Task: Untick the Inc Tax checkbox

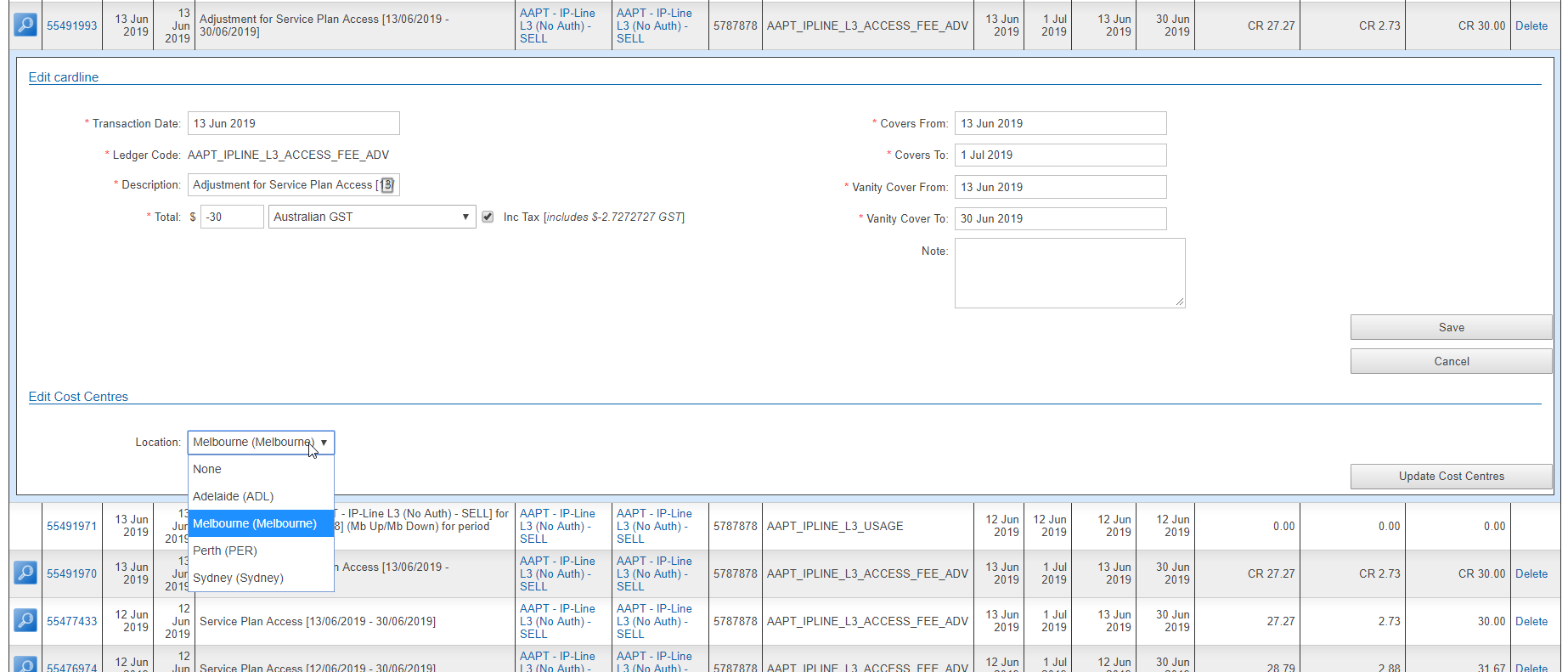Action: point(488,217)
